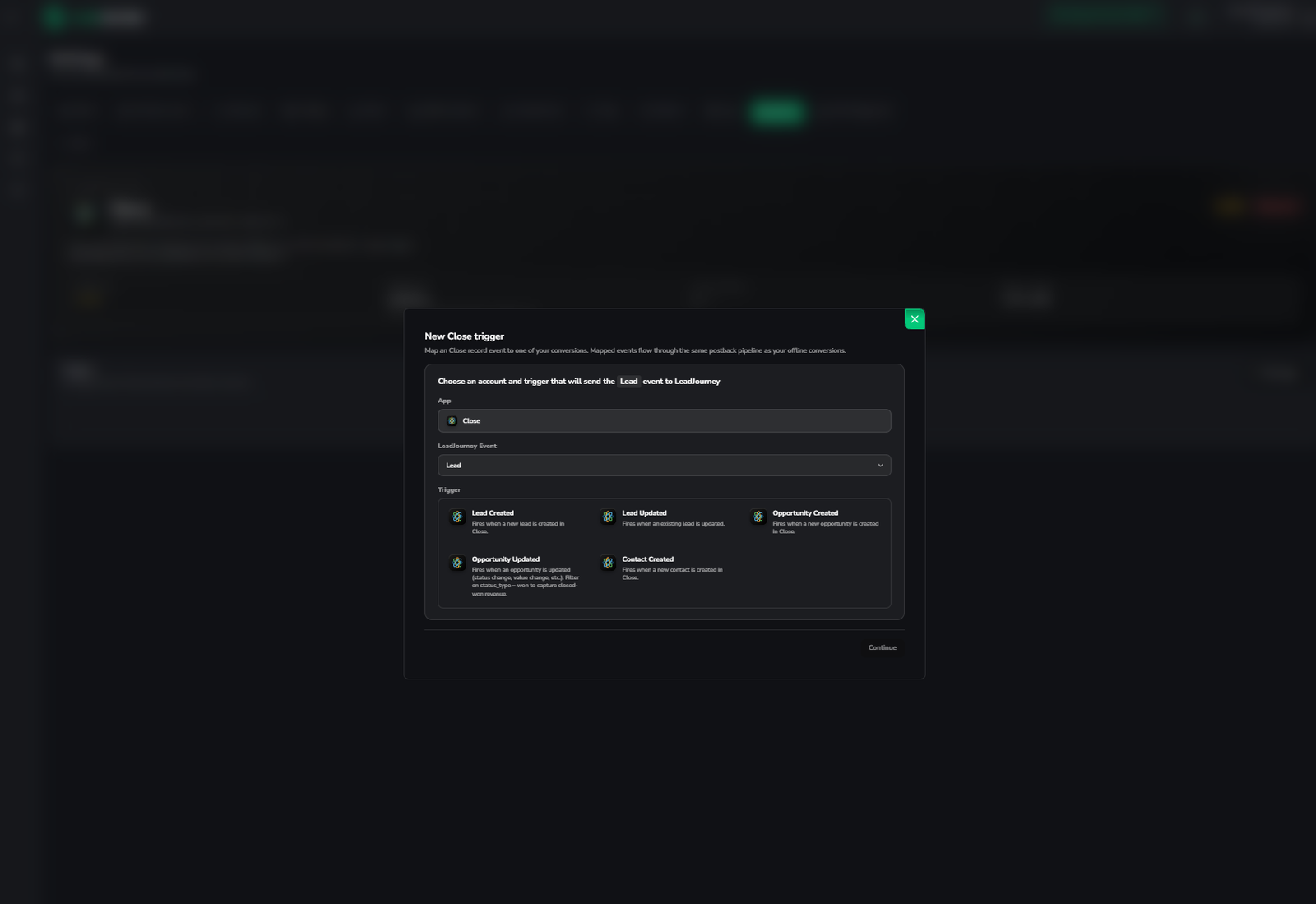Click the 'Trigger' section label
The width and height of the screenshot is (1316, 904).
coord(449,489)
